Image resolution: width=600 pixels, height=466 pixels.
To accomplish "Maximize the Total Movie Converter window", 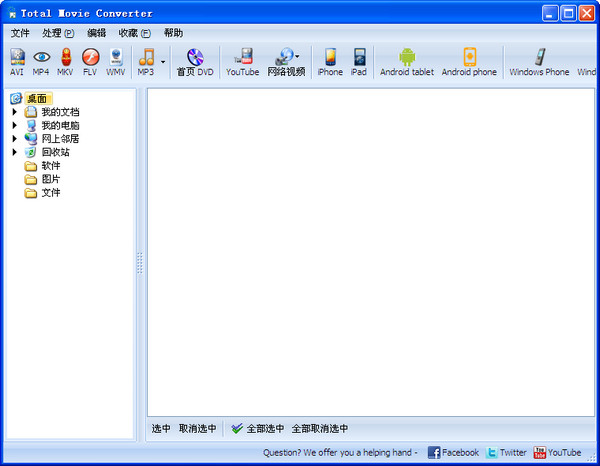I will coord(569,14).
